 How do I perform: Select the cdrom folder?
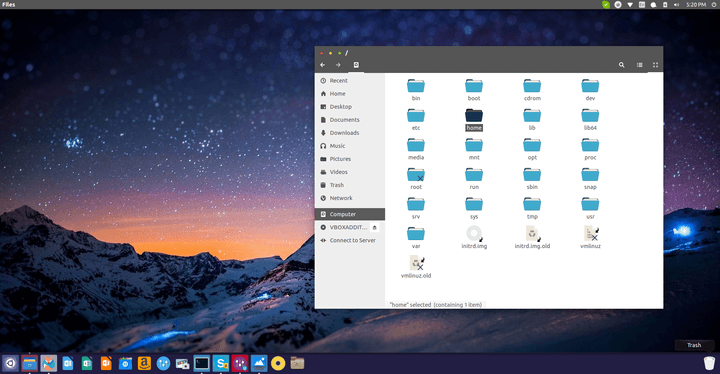click(532, 90)
